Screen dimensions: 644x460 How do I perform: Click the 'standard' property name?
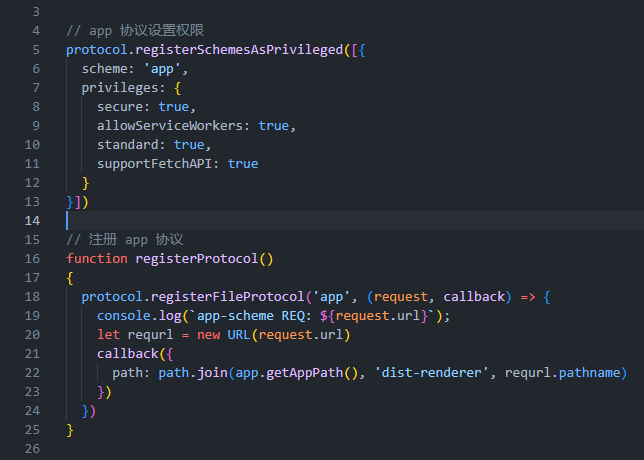[x=127, y=145]
